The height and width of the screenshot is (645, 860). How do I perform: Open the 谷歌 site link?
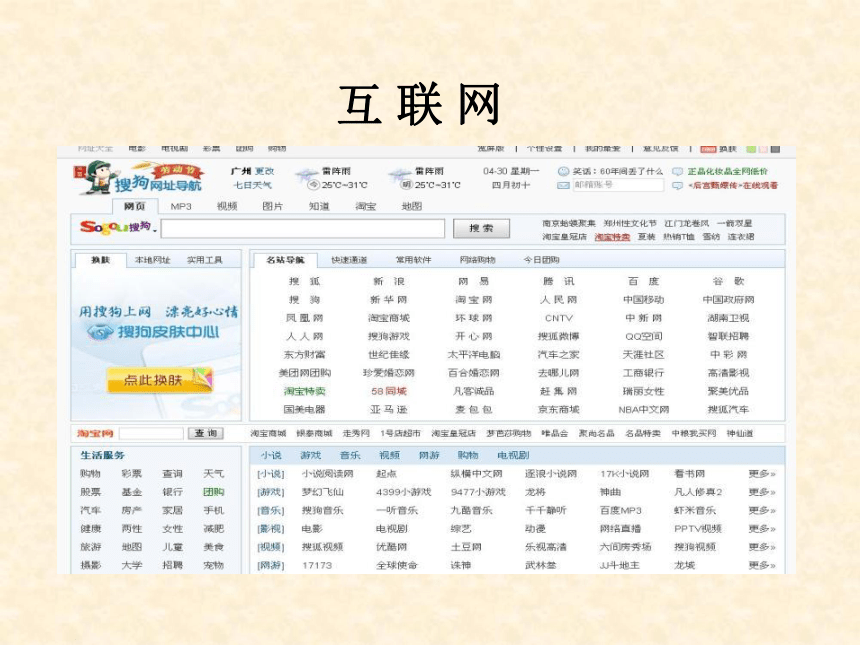coord(728,281)
